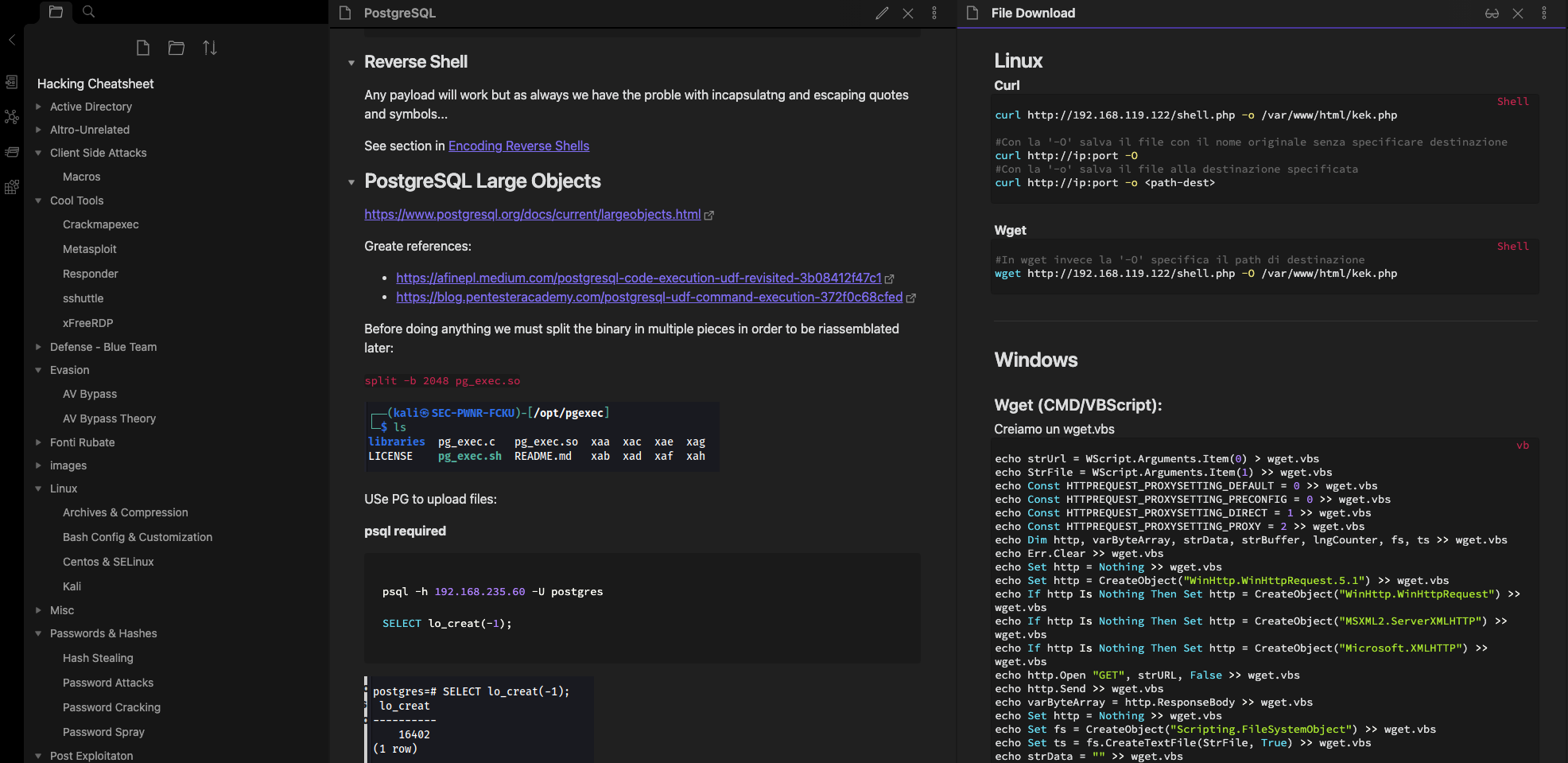The width and height of the screenshot is (1568, 763).
Task: Collapse the Linux folder
Action: point(38,489)
